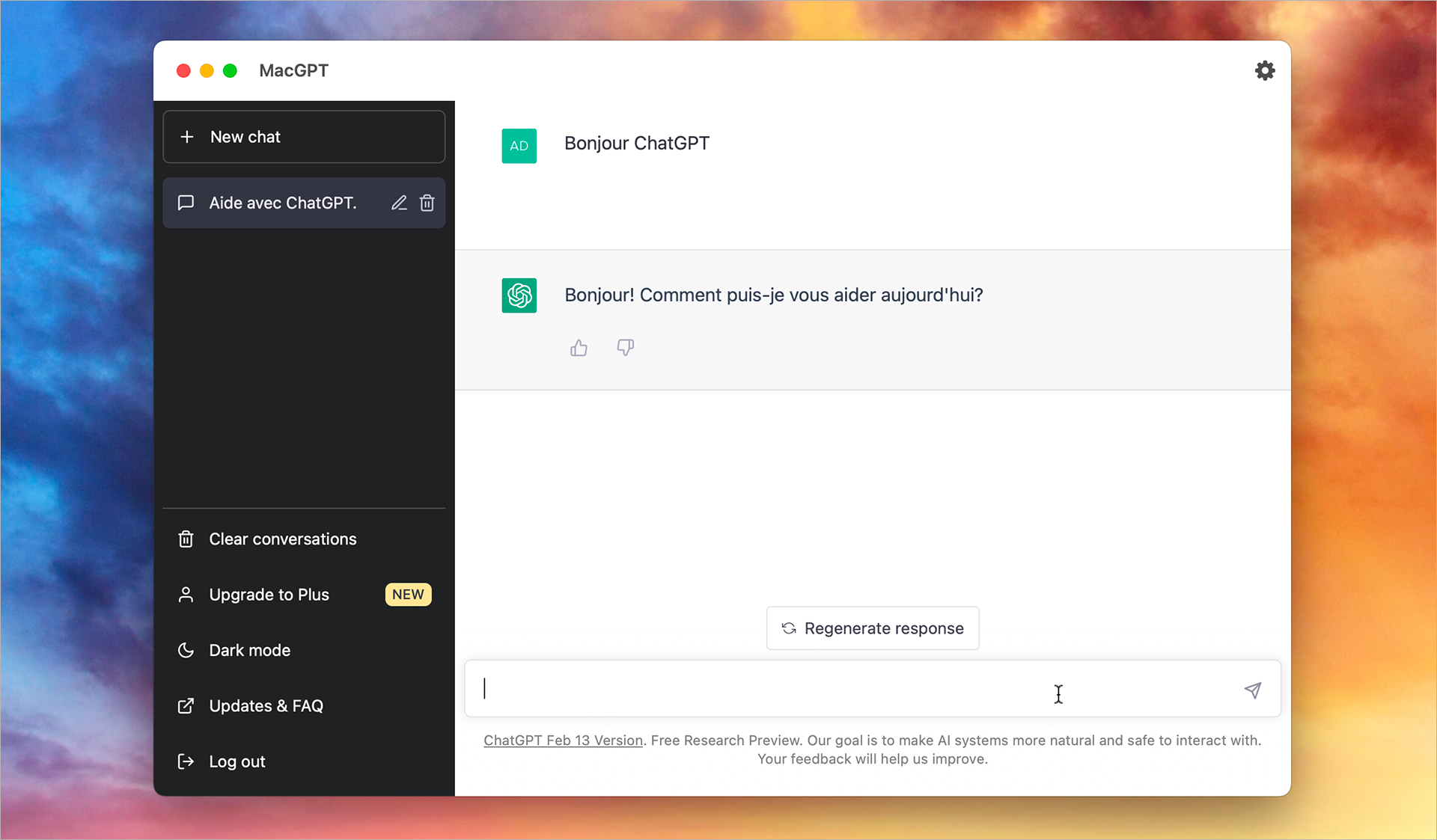Focus the message input field
1437x840 pixels.
[873, 689]
